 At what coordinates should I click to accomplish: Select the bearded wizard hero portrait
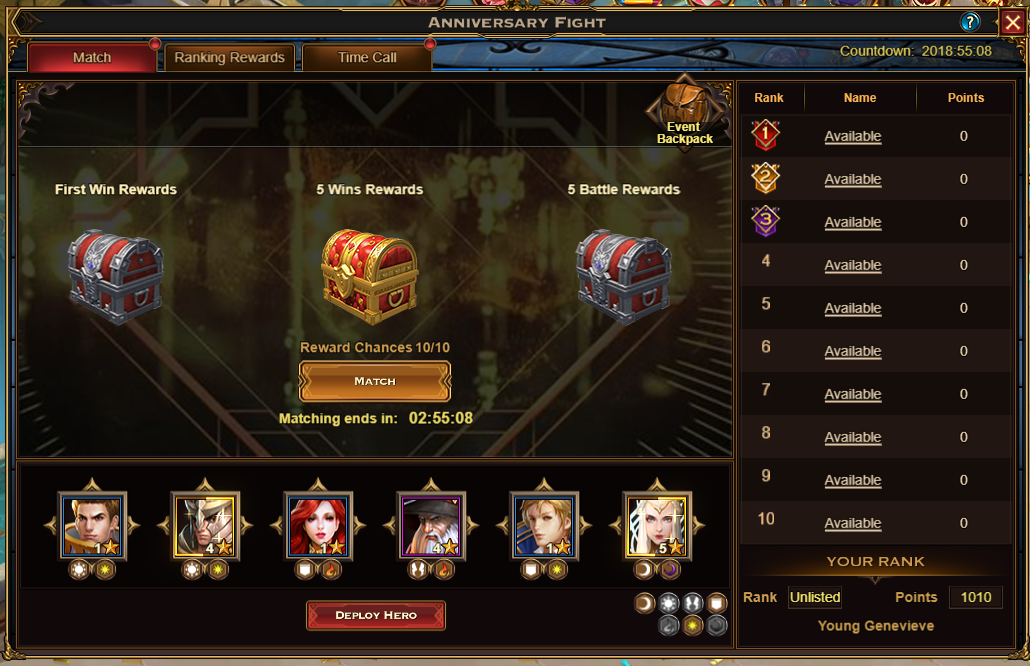[x=431, y=525]
